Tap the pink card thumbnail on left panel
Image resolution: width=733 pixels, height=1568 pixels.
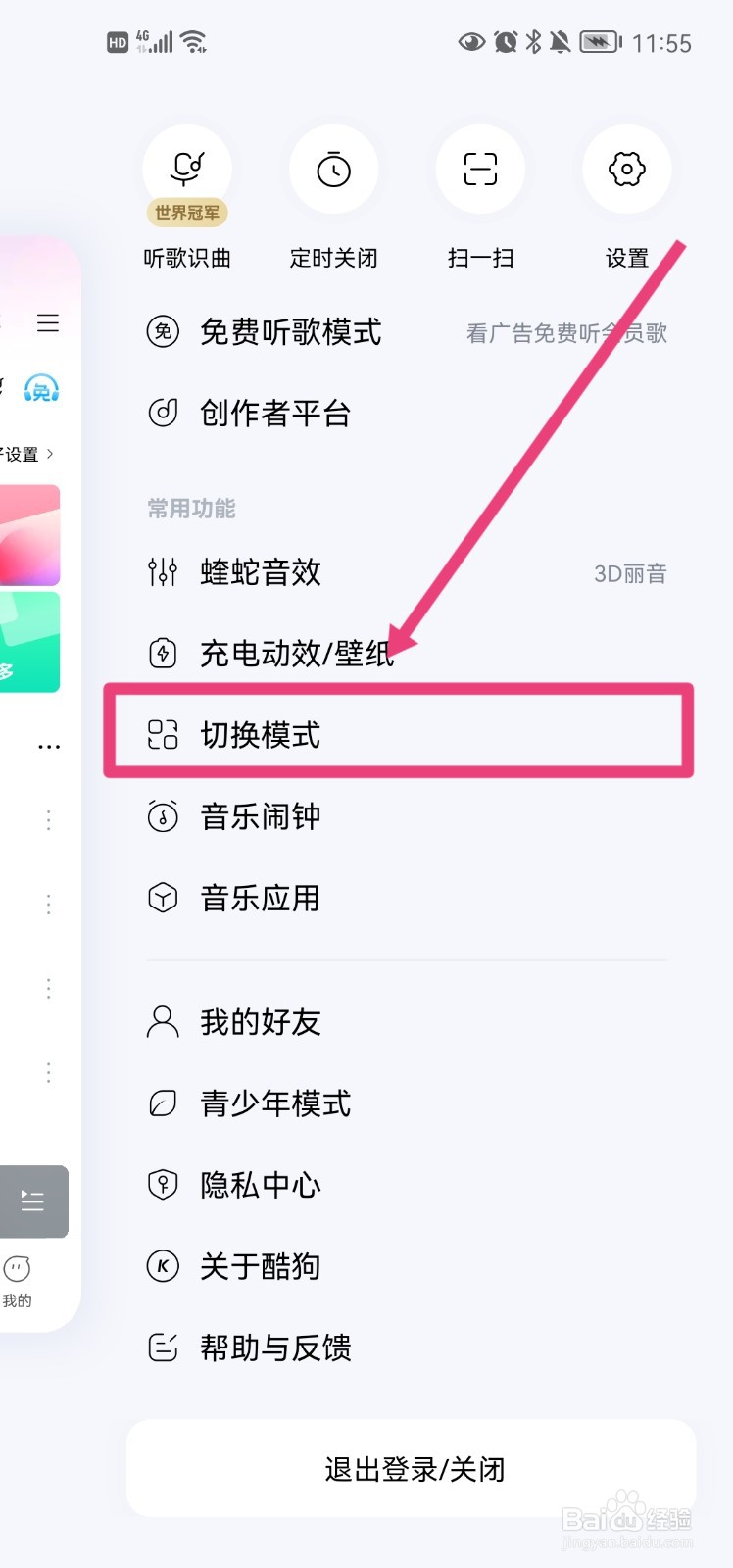pos(29,535)
